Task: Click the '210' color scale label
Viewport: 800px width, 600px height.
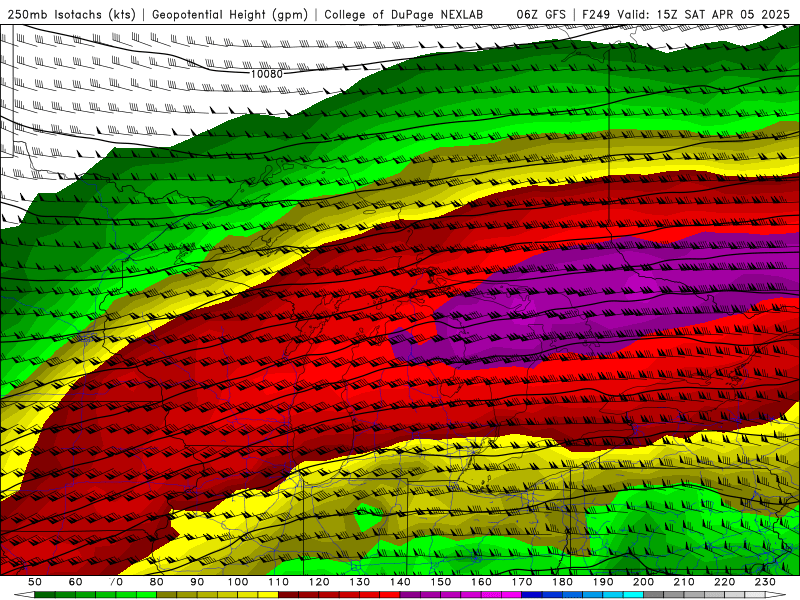Action: pyautogui.click(x=684, y=582)
